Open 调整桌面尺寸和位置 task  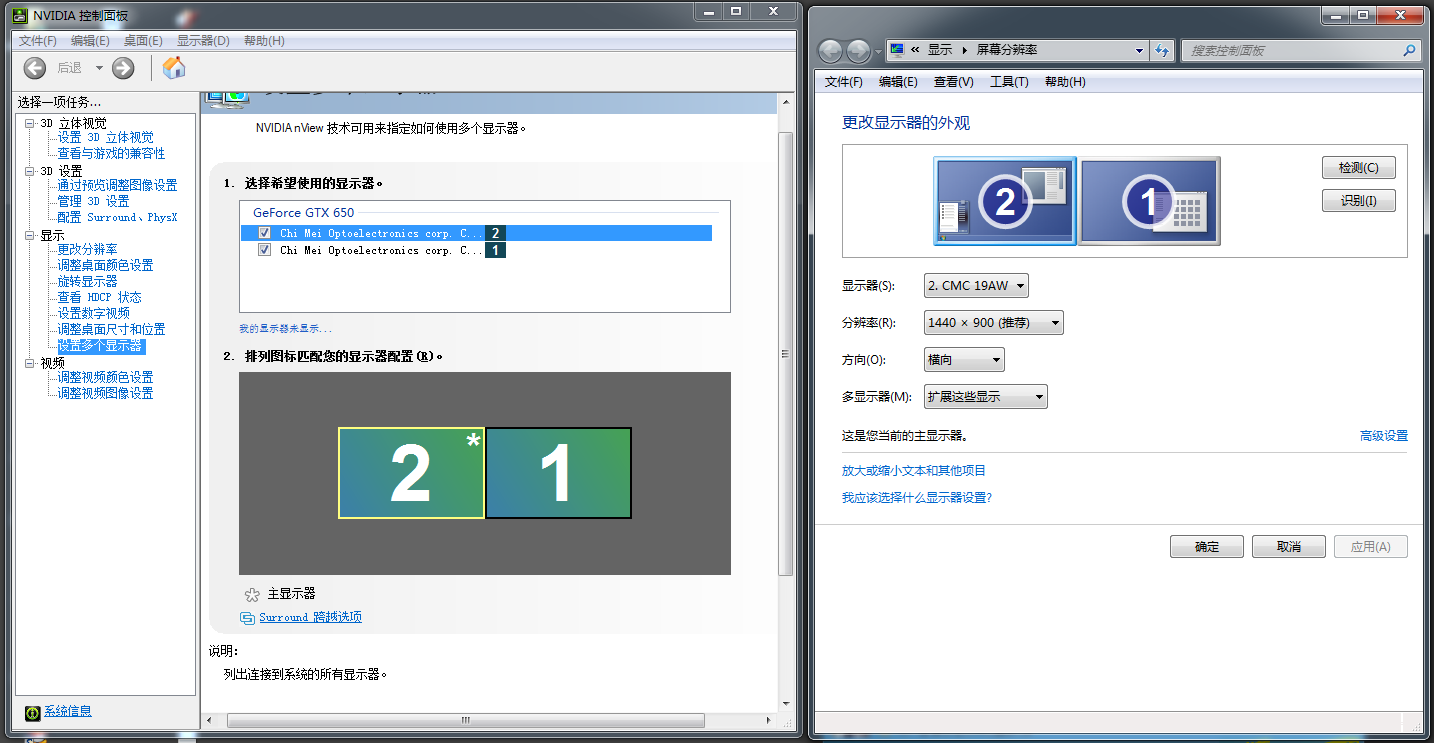(x=111, y=330)
